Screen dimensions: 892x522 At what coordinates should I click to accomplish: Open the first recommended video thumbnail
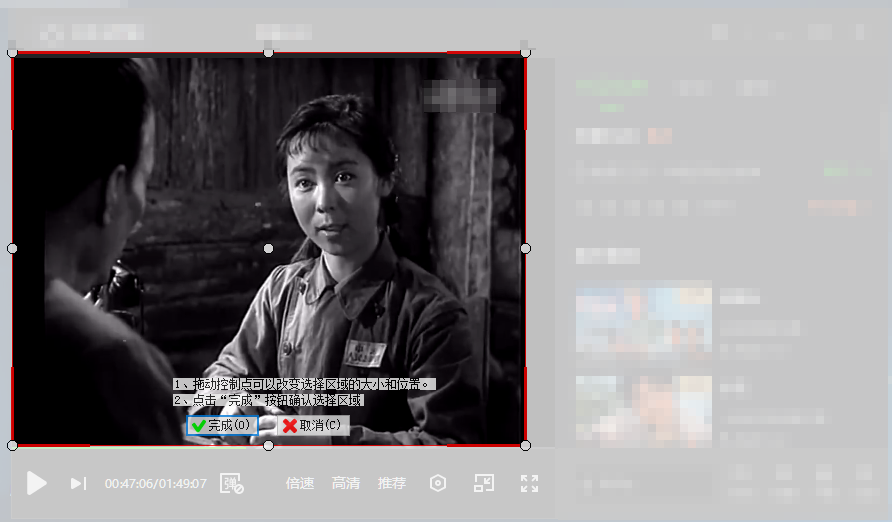pos(644,320)
